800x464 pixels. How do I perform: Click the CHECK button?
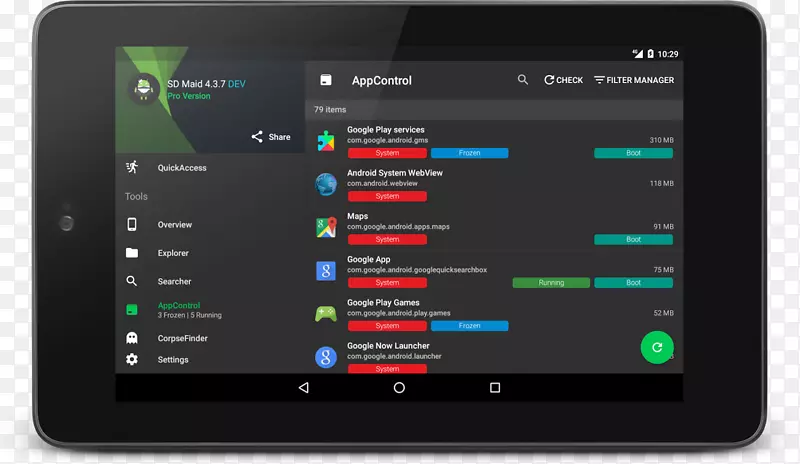coord(563,80)
